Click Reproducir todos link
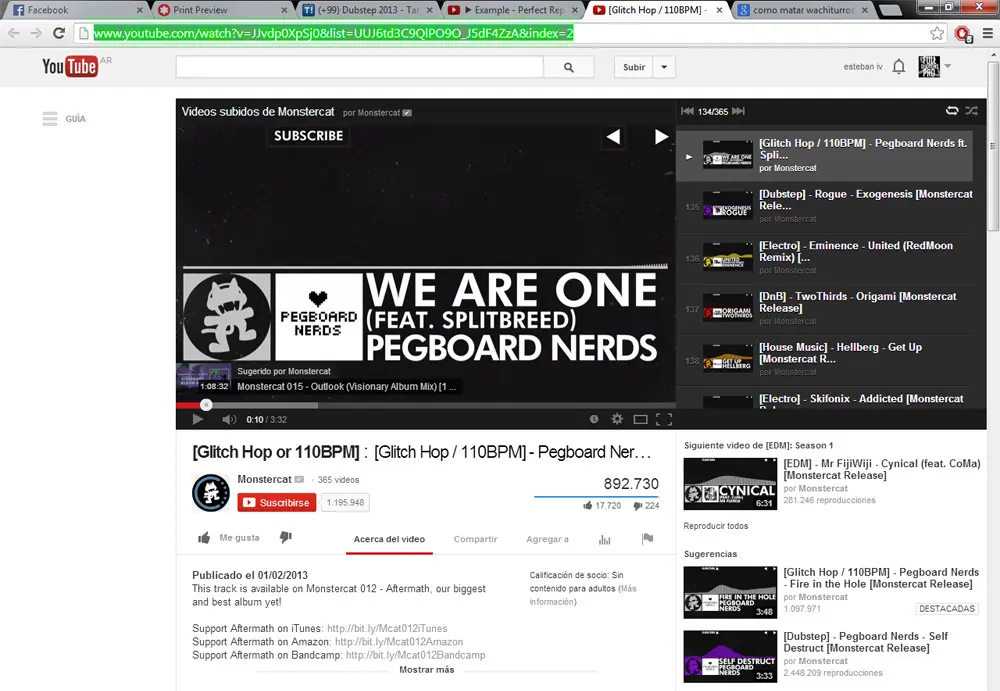Viewport: 1000px width, 691px height. click(x=716, y=526)
